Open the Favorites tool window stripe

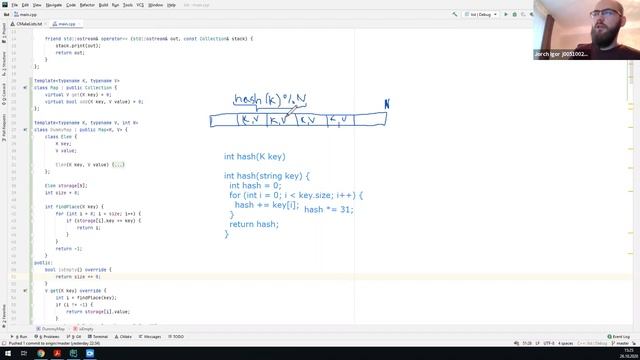(4, 316)
